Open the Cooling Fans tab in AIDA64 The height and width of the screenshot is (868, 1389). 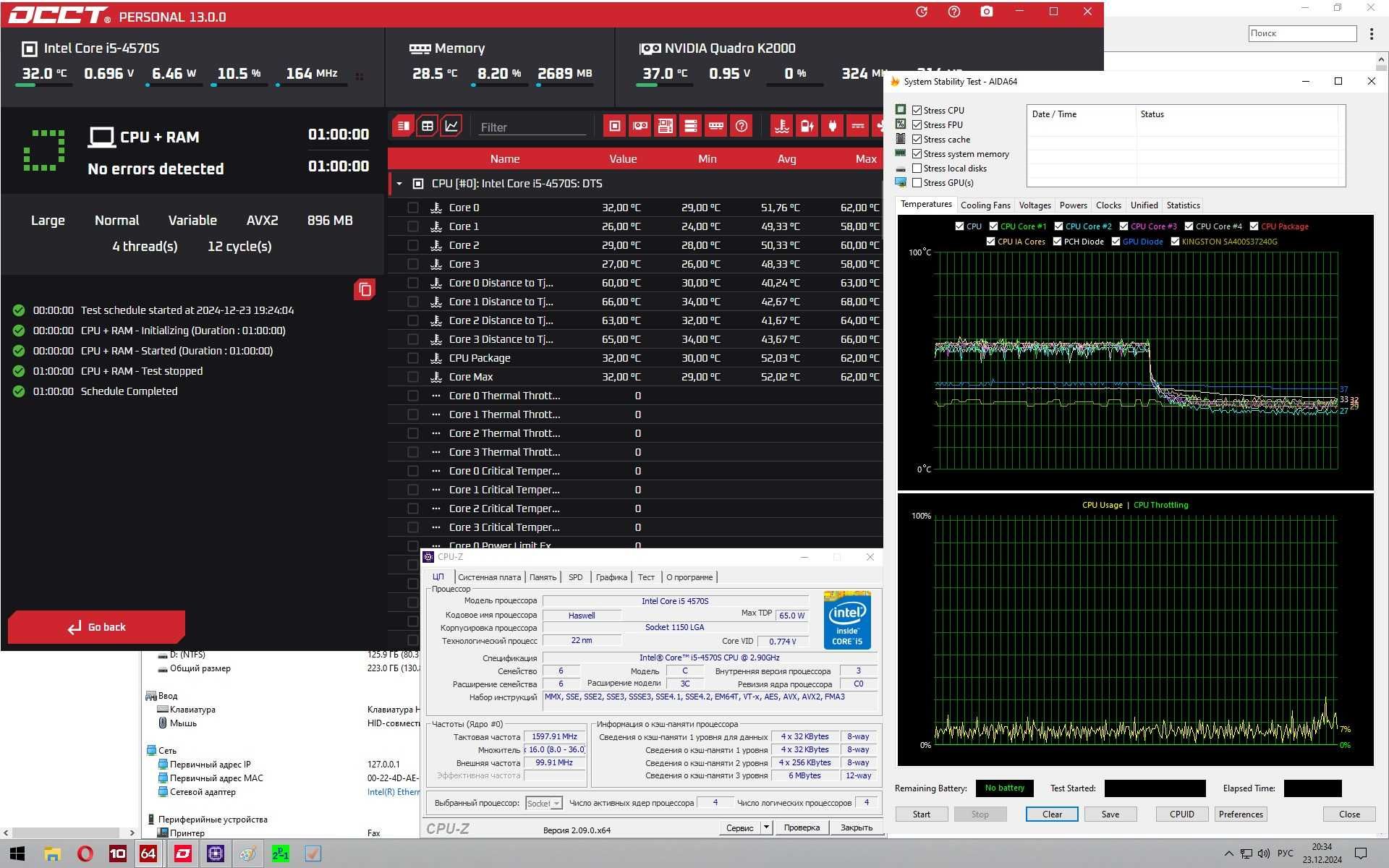coord(985,205)
